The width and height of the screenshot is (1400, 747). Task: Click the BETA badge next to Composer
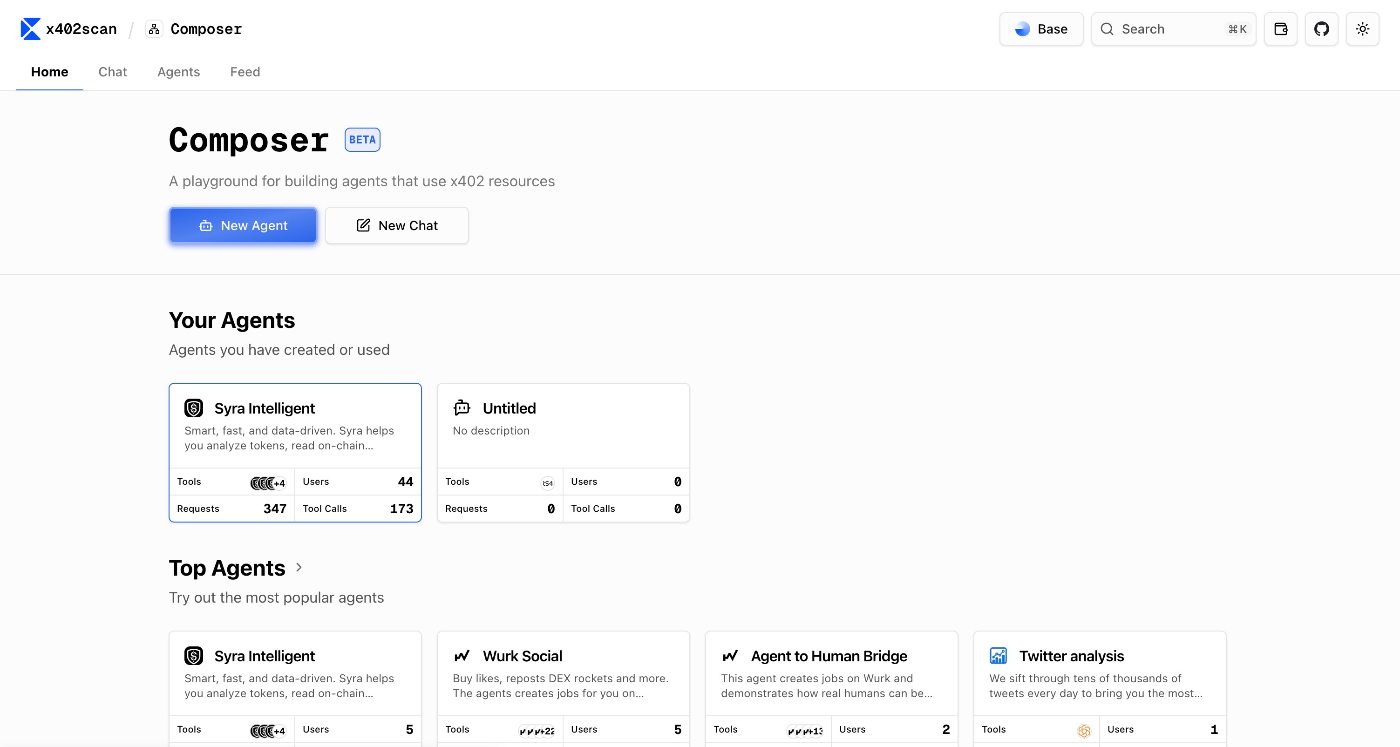[x=362, y=140]
